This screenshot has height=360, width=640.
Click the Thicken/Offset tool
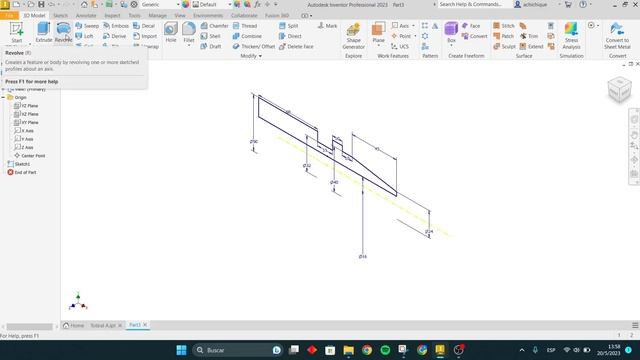click(253, 47)
